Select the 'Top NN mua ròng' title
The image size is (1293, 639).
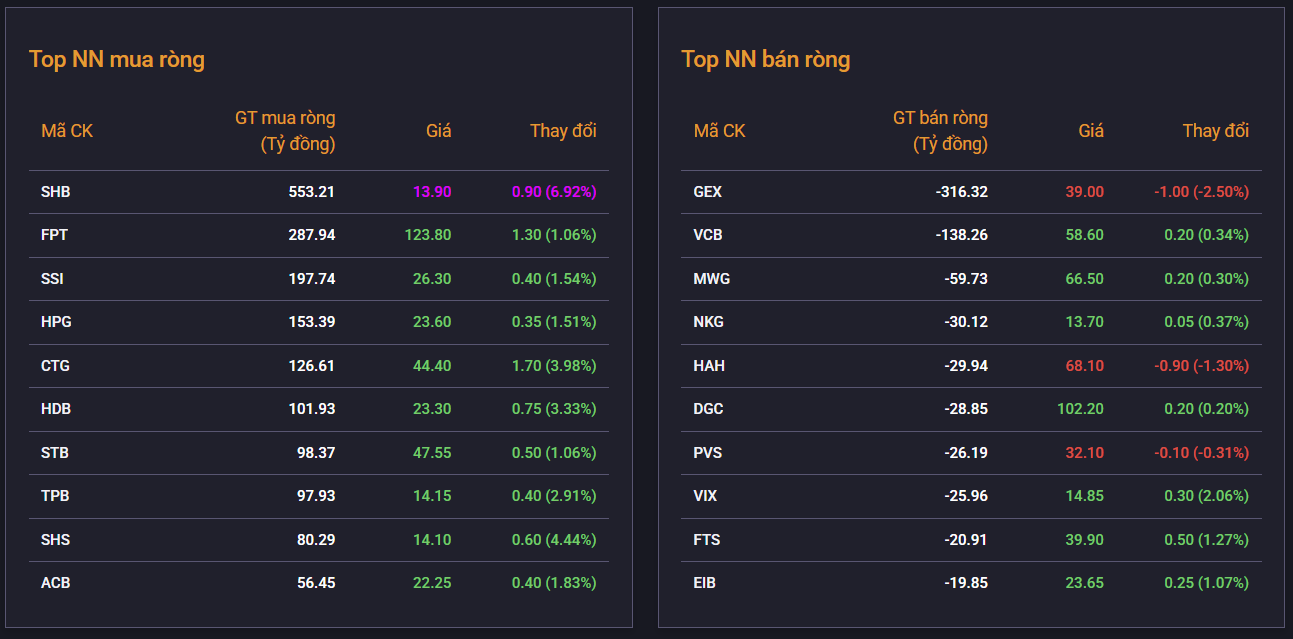(x=117, y=59)
